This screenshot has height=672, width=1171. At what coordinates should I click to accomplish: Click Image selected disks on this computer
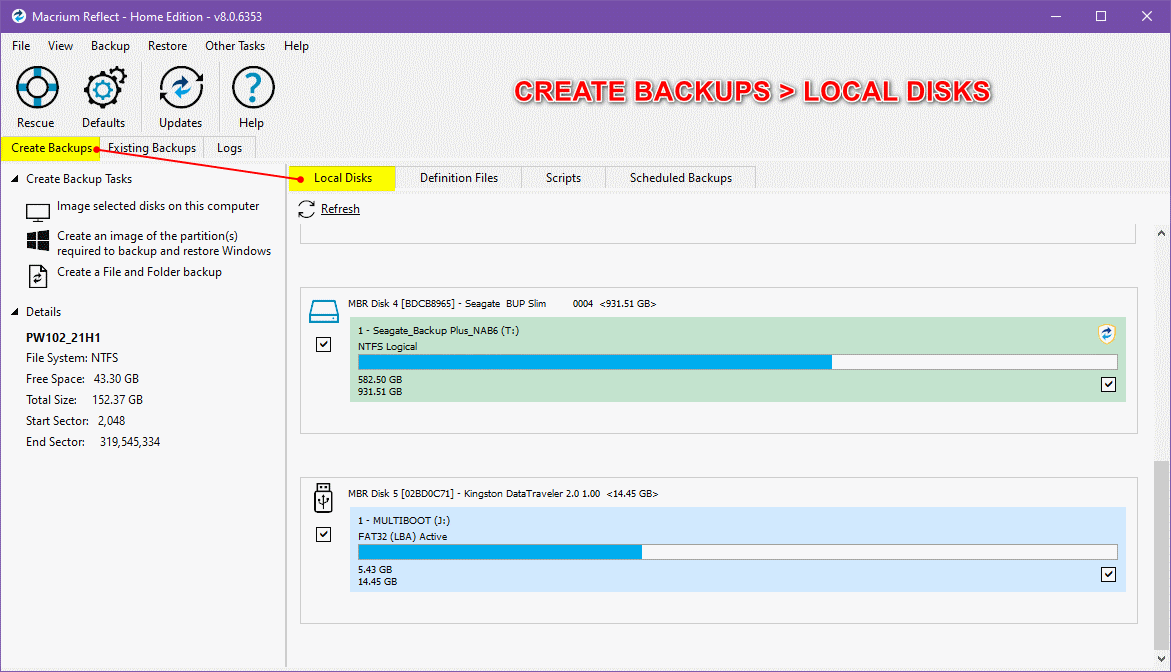158,206
